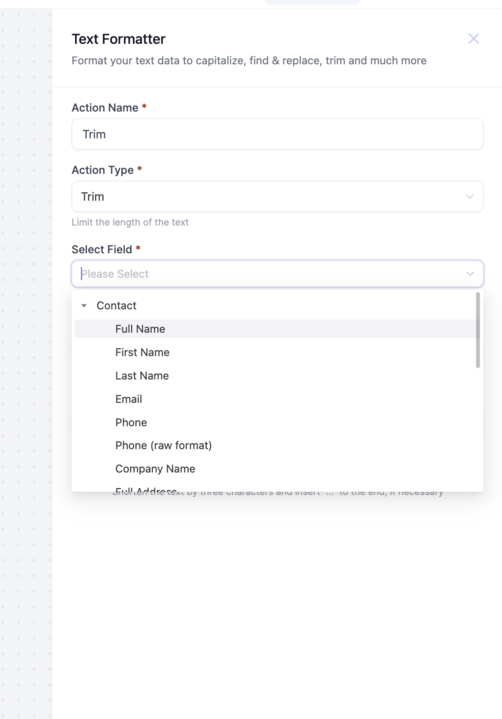
Task: Click the dotted workflow canvas area
Action: coord(26,367)
